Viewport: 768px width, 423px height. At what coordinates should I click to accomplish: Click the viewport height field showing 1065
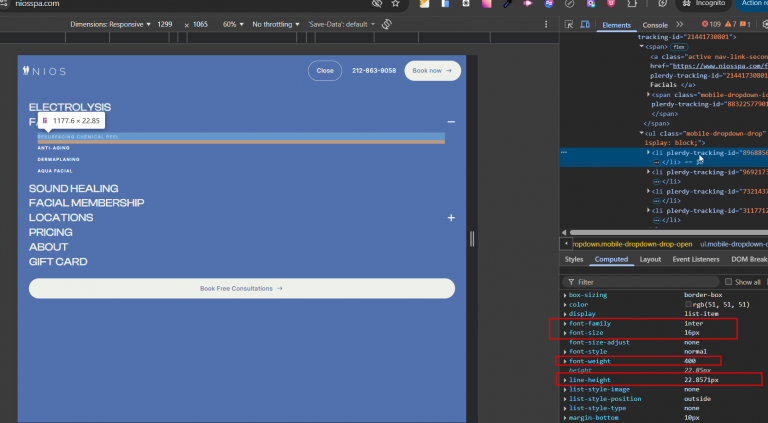click(x=200, y=24)
